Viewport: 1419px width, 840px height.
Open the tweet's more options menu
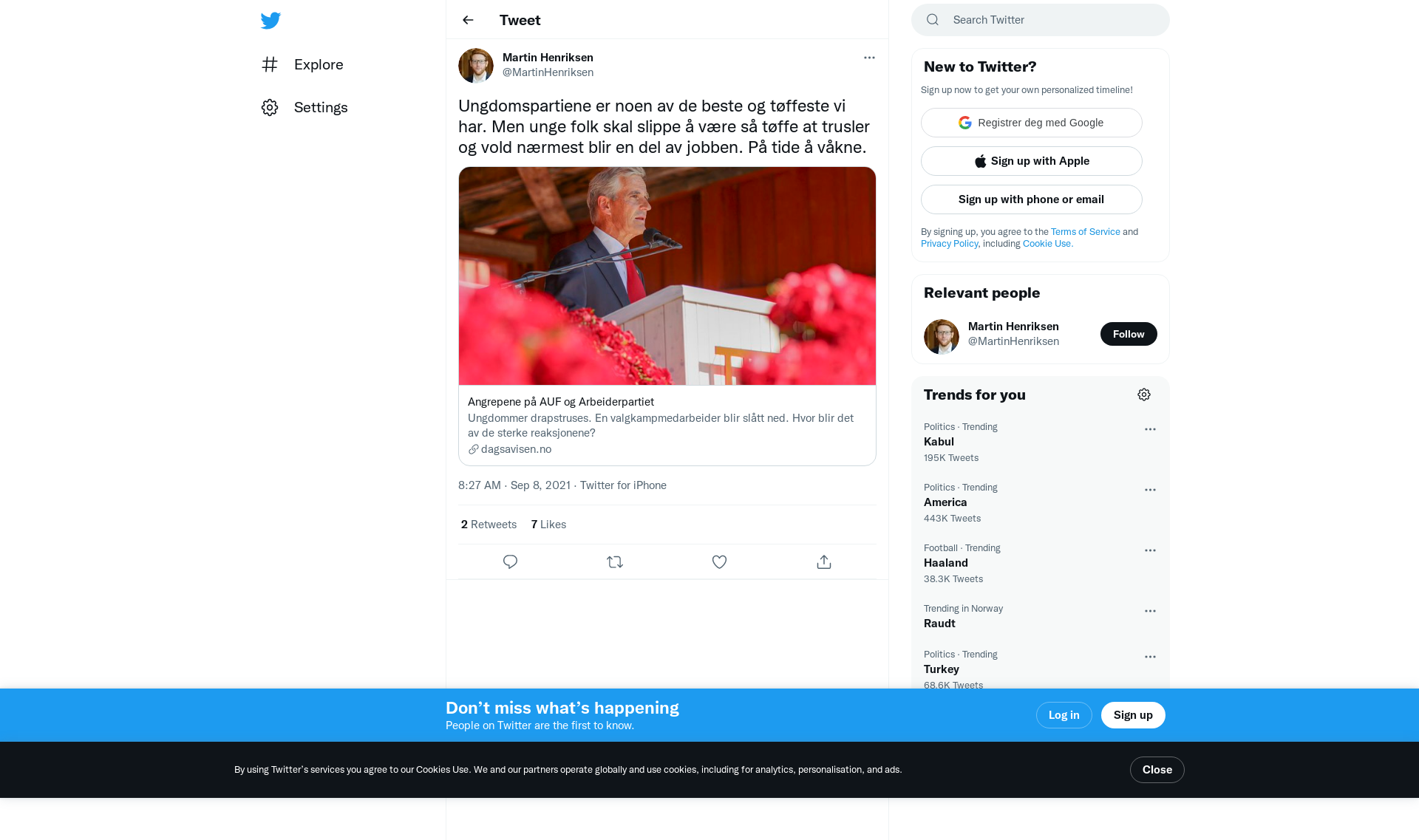tap(869, 58)
